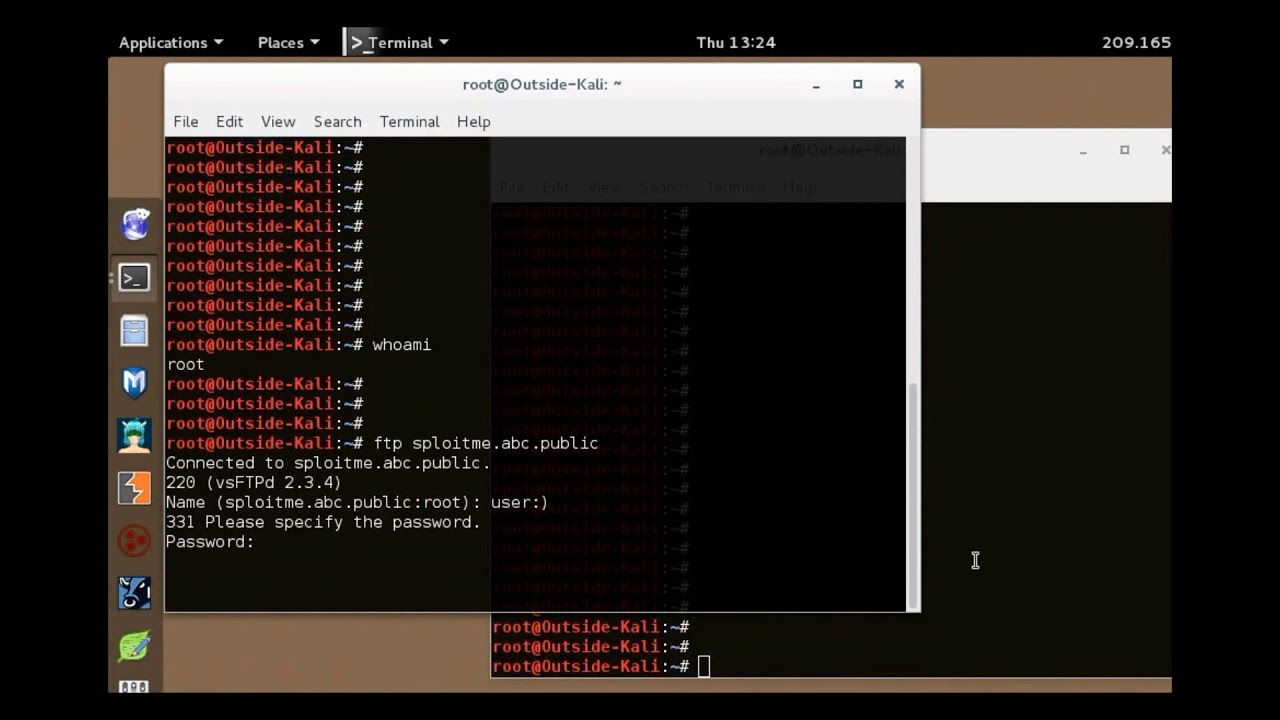Open the red Maltego dock icon
Viewport: 1280px width, 720px height.
point(134,541)
